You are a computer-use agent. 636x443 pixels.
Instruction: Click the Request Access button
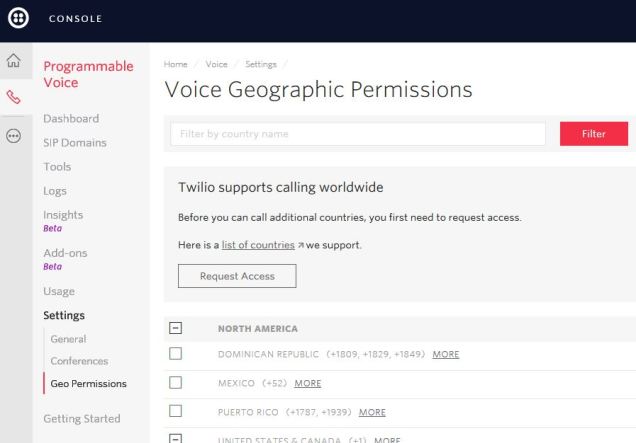(237, 276)
